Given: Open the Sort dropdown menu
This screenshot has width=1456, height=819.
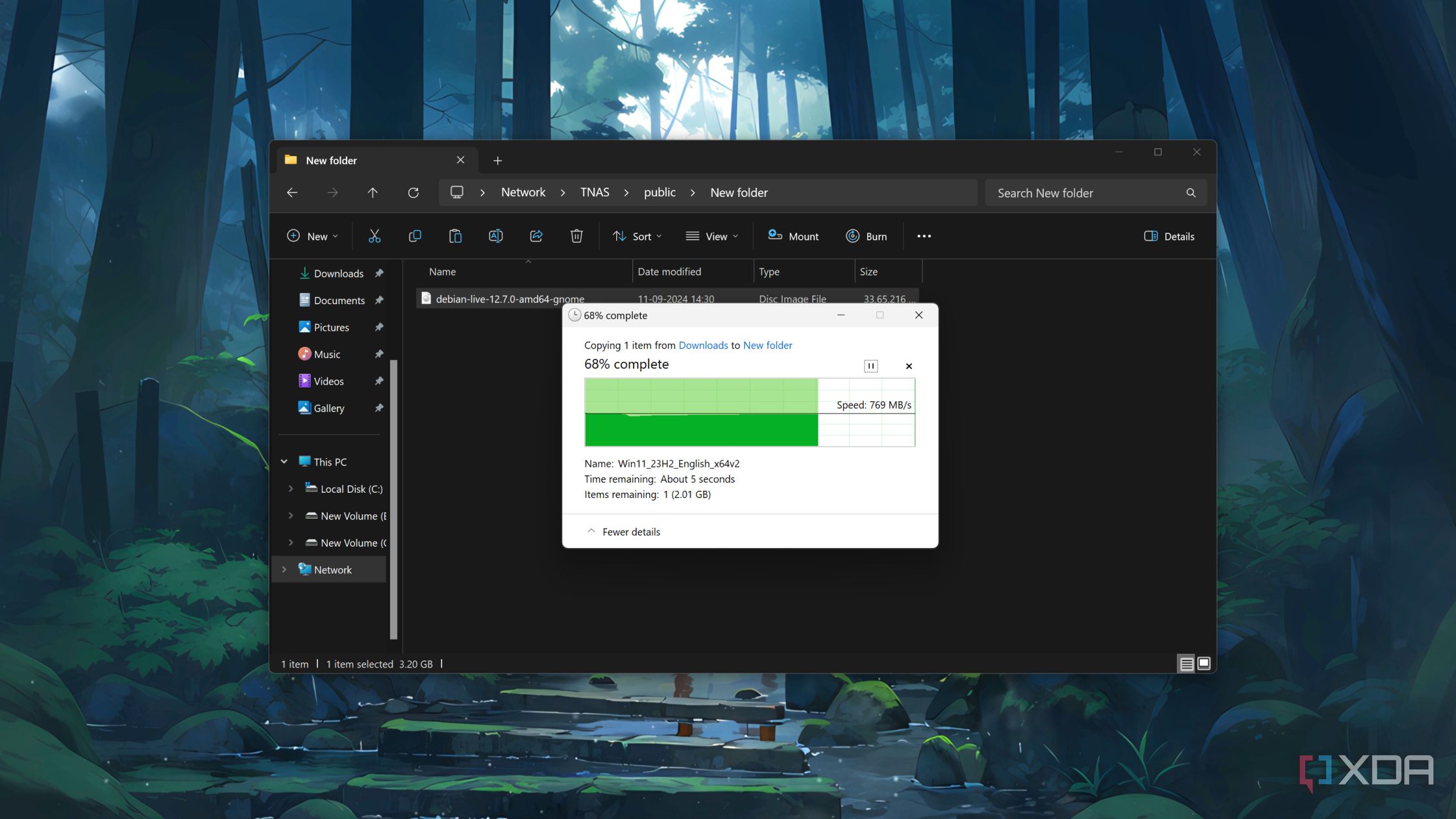Looking at the screenshot, I should point(637,236).
